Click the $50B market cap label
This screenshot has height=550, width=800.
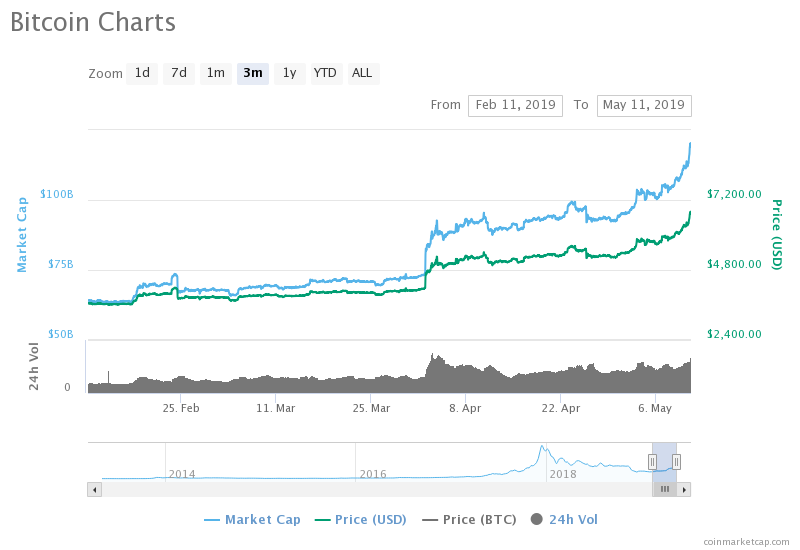click(x=61, y=334)
